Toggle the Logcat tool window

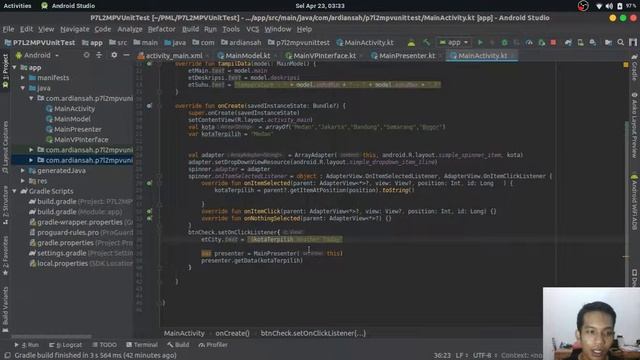click(66, 345)
